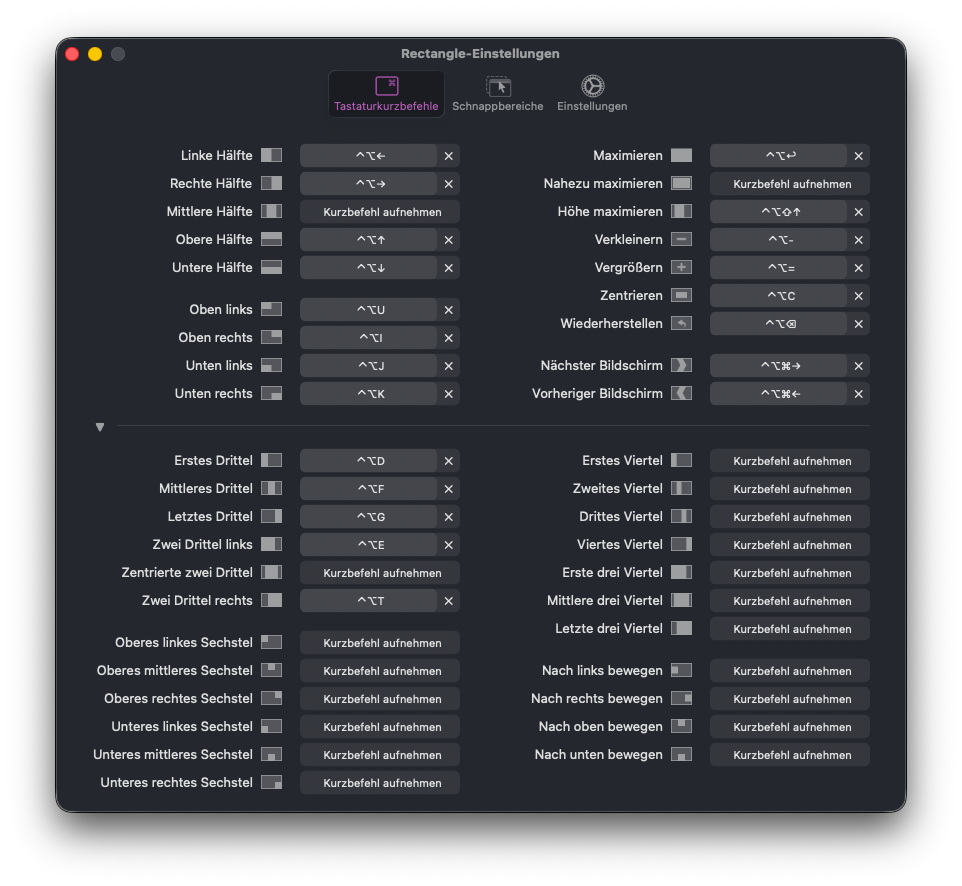
Task: Click the Linke Hälfte window icon
Action: point(271,156)
